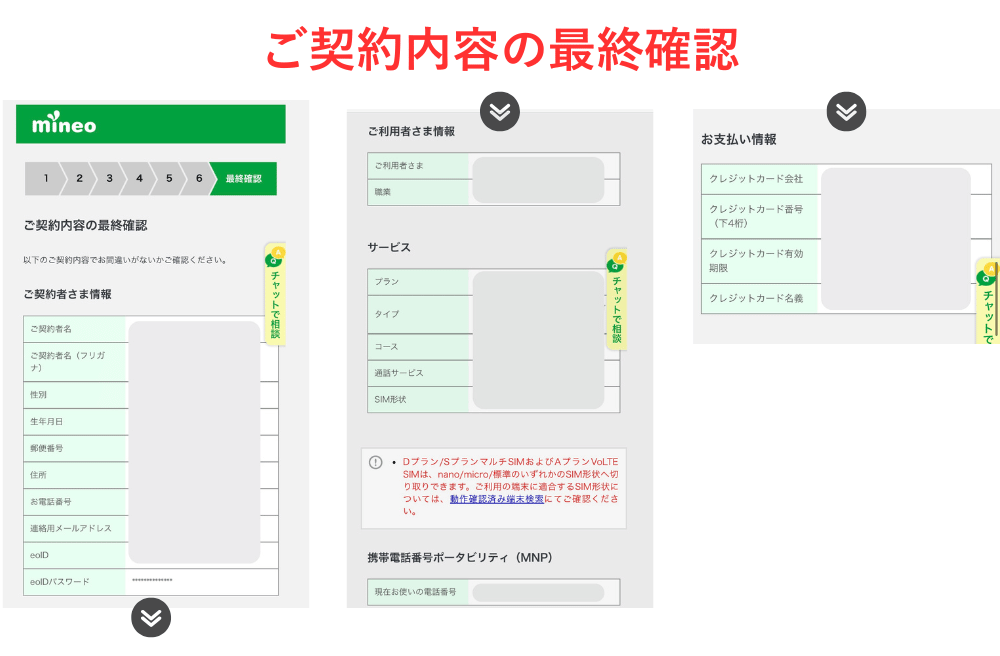Viewport: 1000px width, 656px height.
Task: Click the 通話サービス row label
Action: pyautogui.click(x=399, y=373)
